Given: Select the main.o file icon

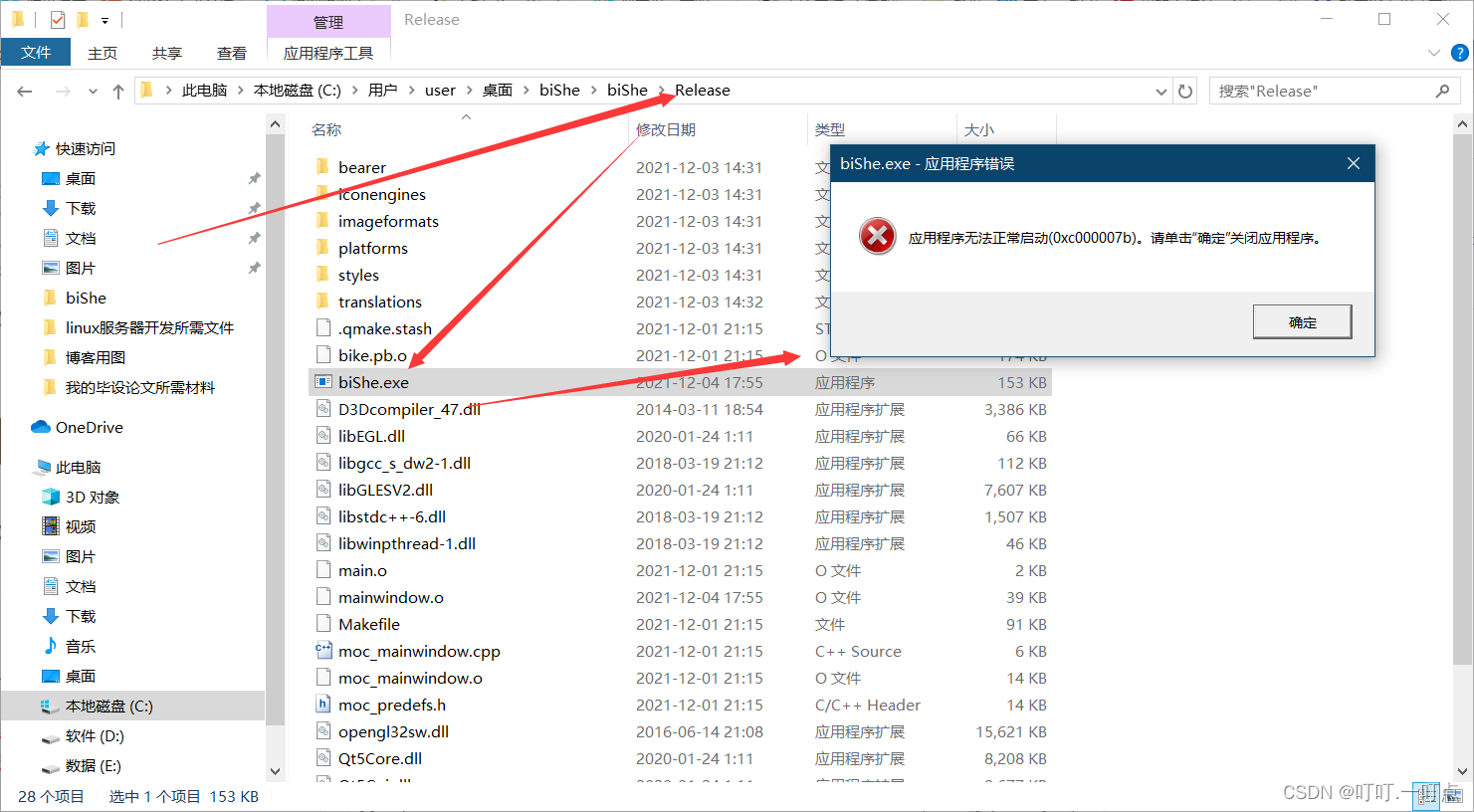Looking at the screenshot, I should pyautogui.click(x=322, y=570).
